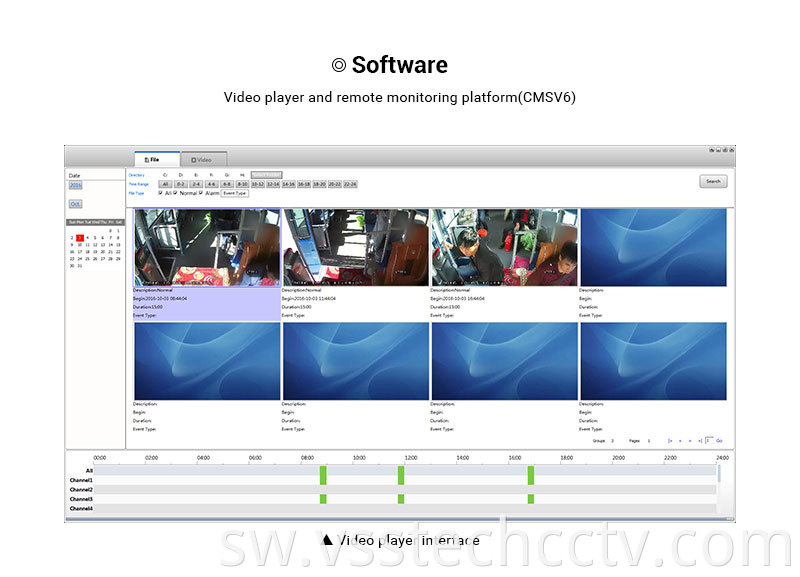Minimize the player window
Image resolution: width=800 pixels, height=577 pixels.
click(718, 150)
